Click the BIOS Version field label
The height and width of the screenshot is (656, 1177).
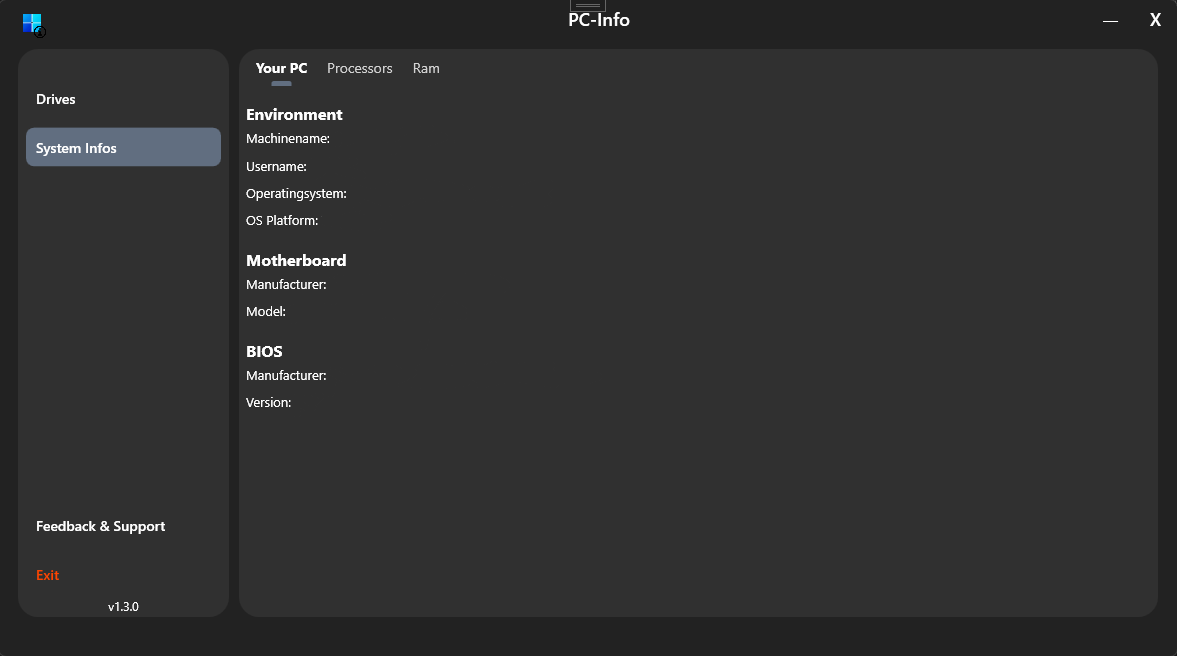tap(268, 402)
